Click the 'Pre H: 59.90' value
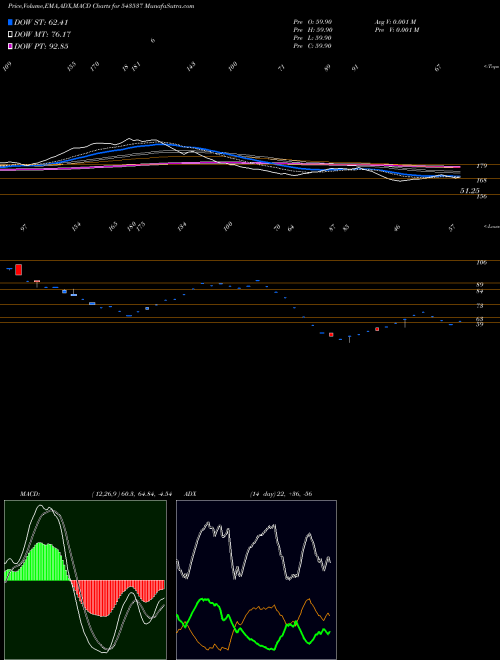The height and width of the screenshot is (660, 500). point(313,30)
